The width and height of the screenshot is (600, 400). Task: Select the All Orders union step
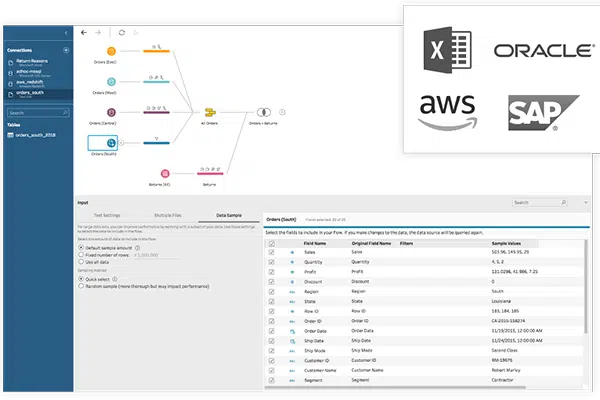tap(210, 112)
